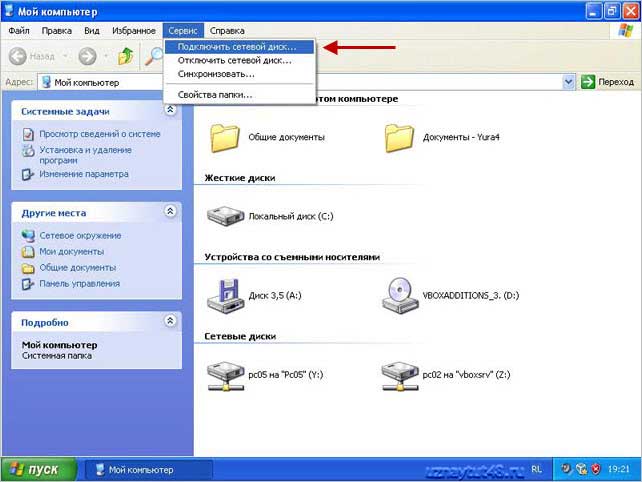Click the Панель управления sidebar icon
This screenshot has width=642, height=482.
pyautogui.click(x=27, y=284)
